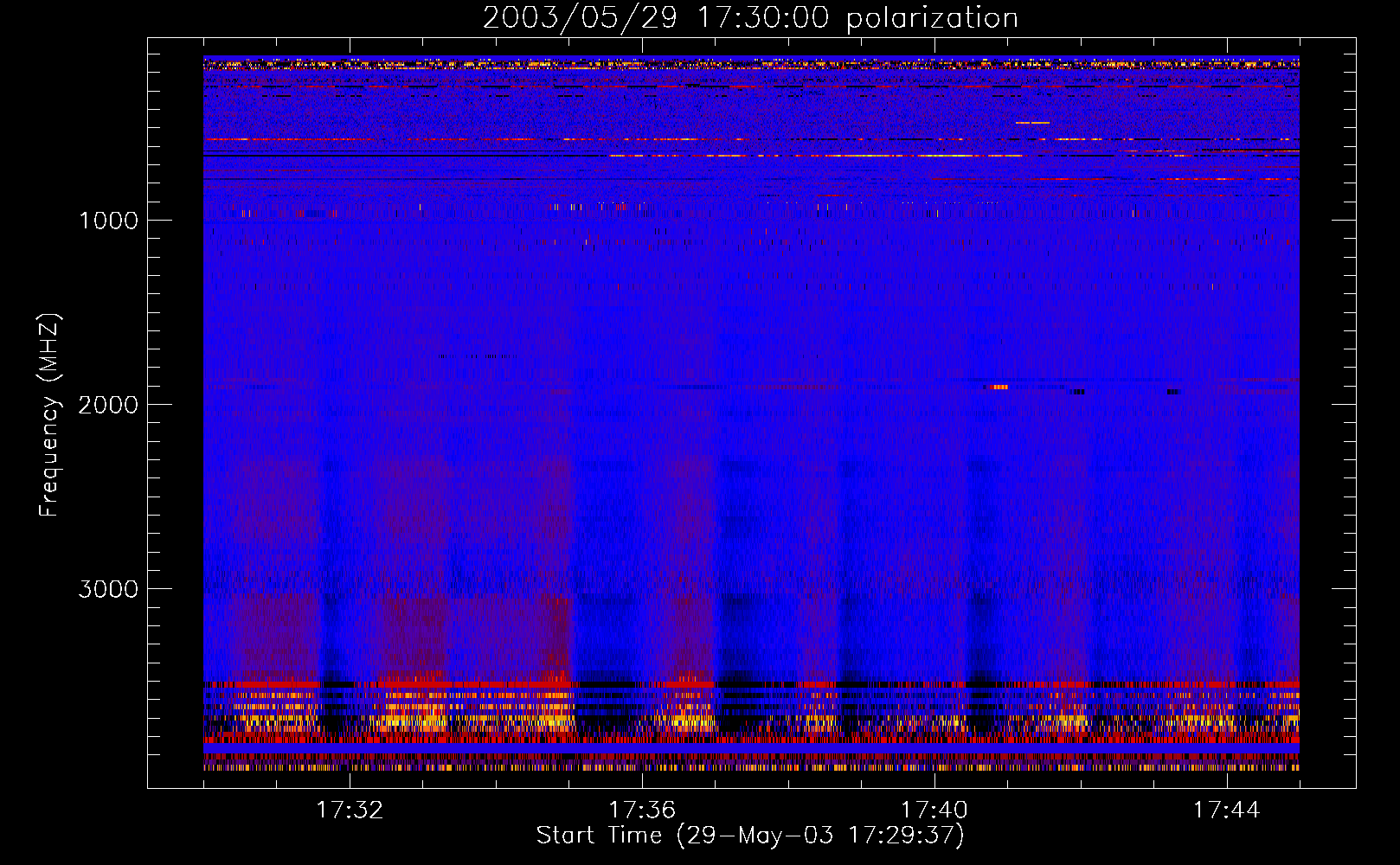Image resolution: width=1400 pixels, height=865 pixels.
Task: Click the 'Frequency (MHZ)' axis label
Action: pyautogui.click(x=50, y=415)
